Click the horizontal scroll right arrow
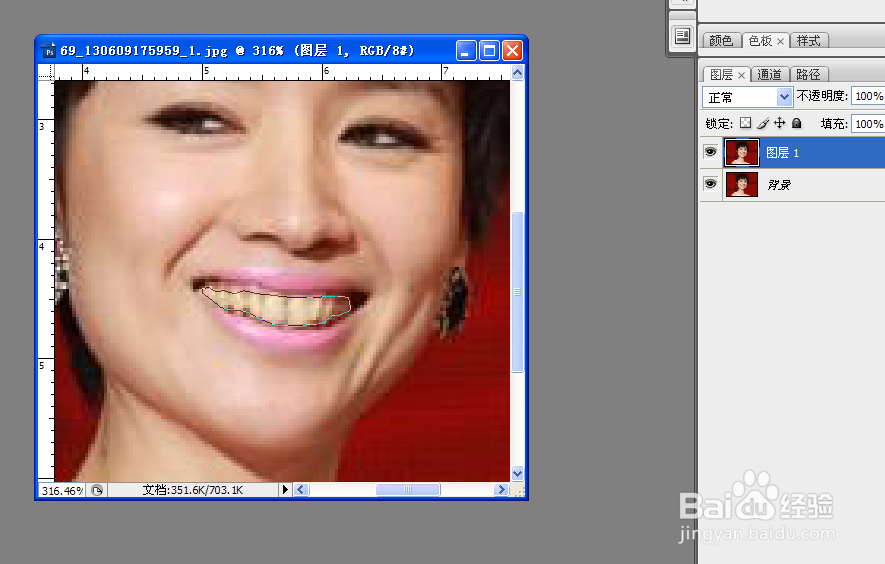 [501, 489]
